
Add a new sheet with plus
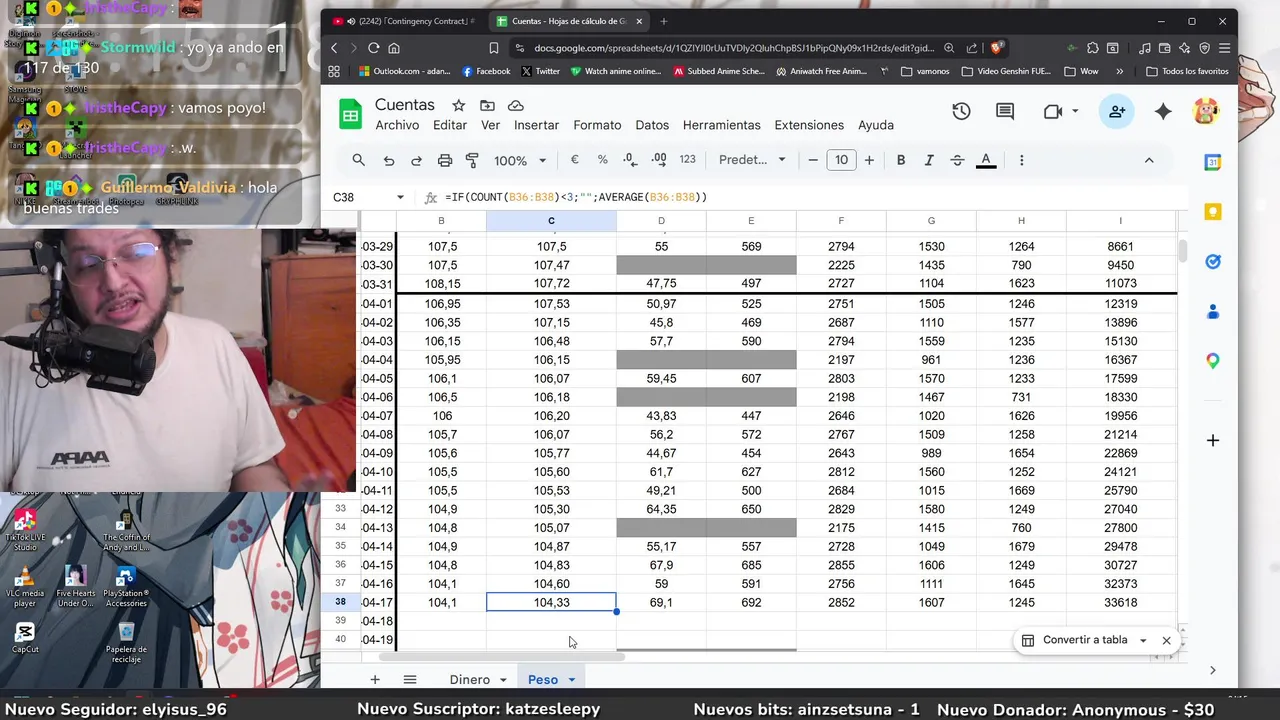pyautogui.click(x=375, y=679)
